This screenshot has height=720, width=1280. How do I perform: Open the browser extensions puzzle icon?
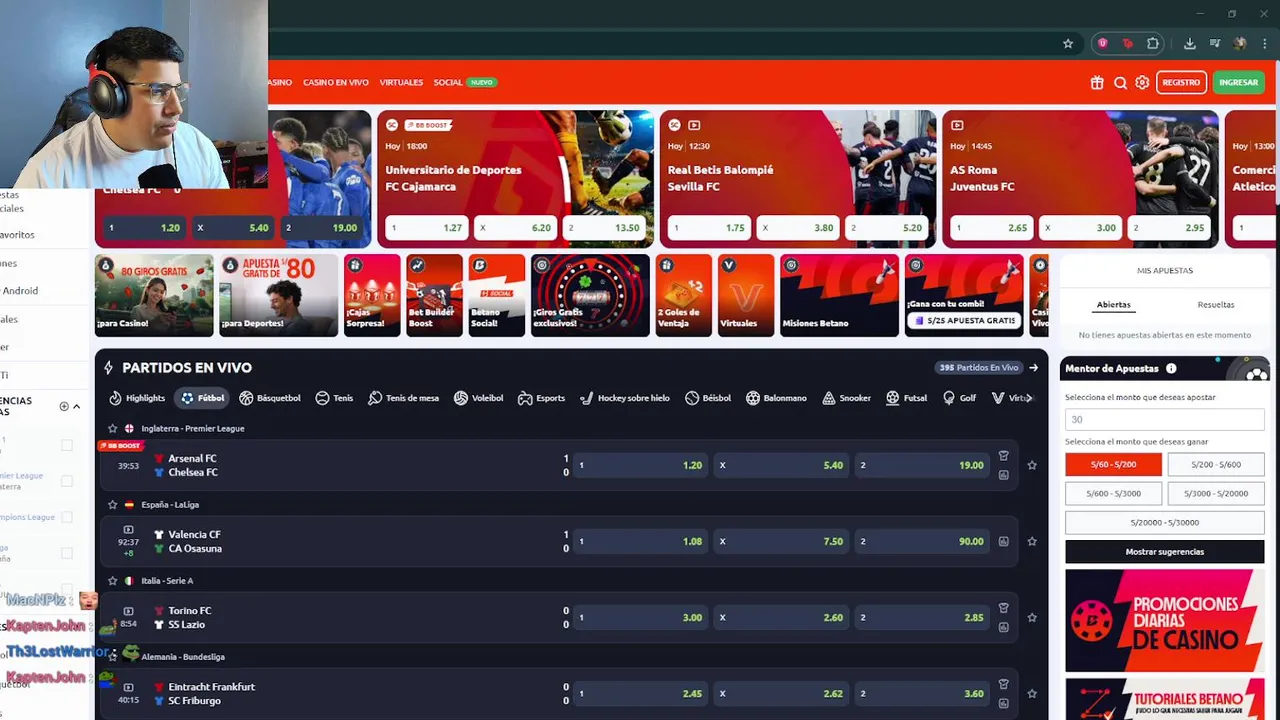click(x=1153, y=44)
